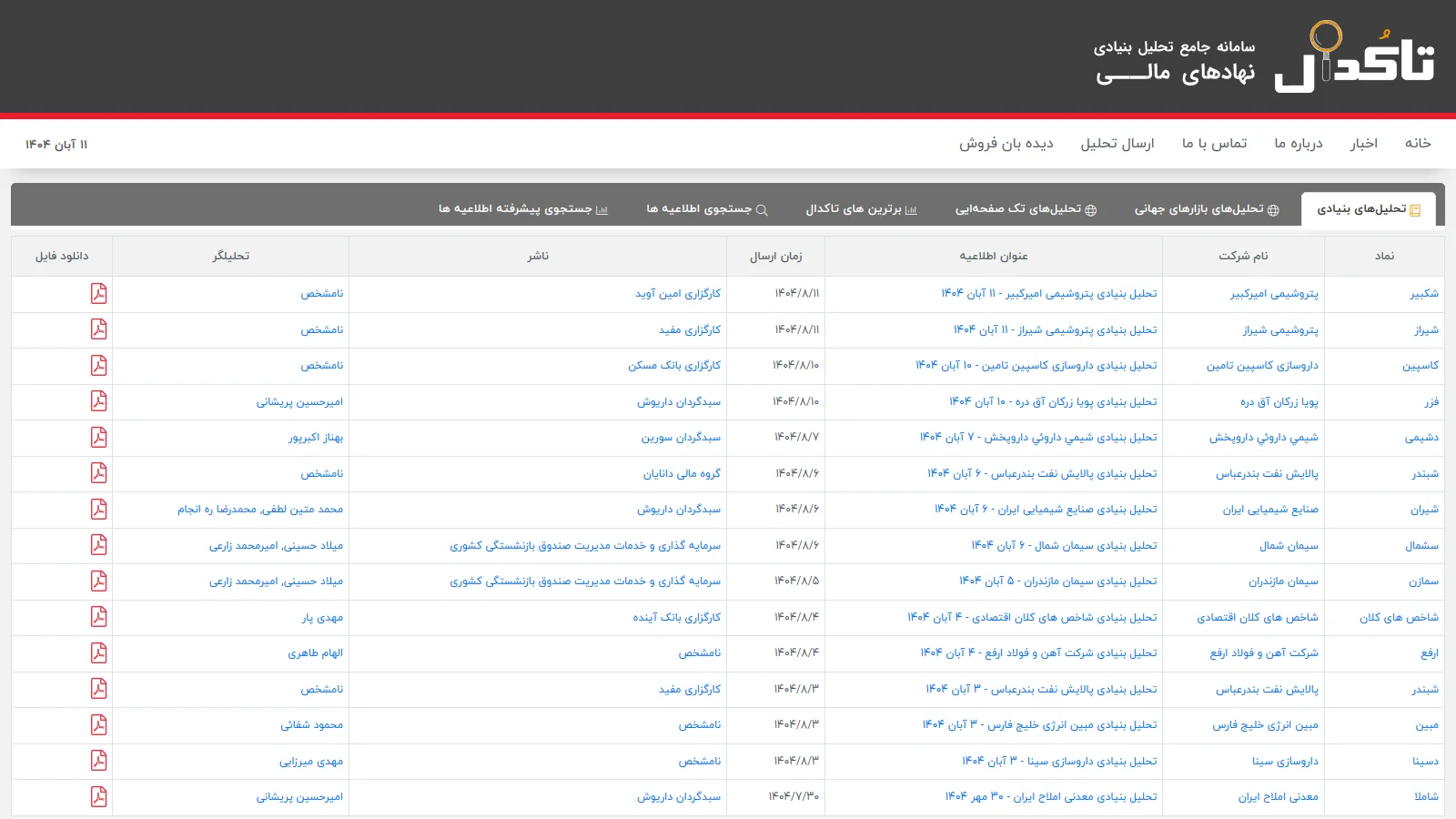Open پتروشیمی امیرکبیر company link
Screen dimensions: 1456x819
coord(1274,294)
